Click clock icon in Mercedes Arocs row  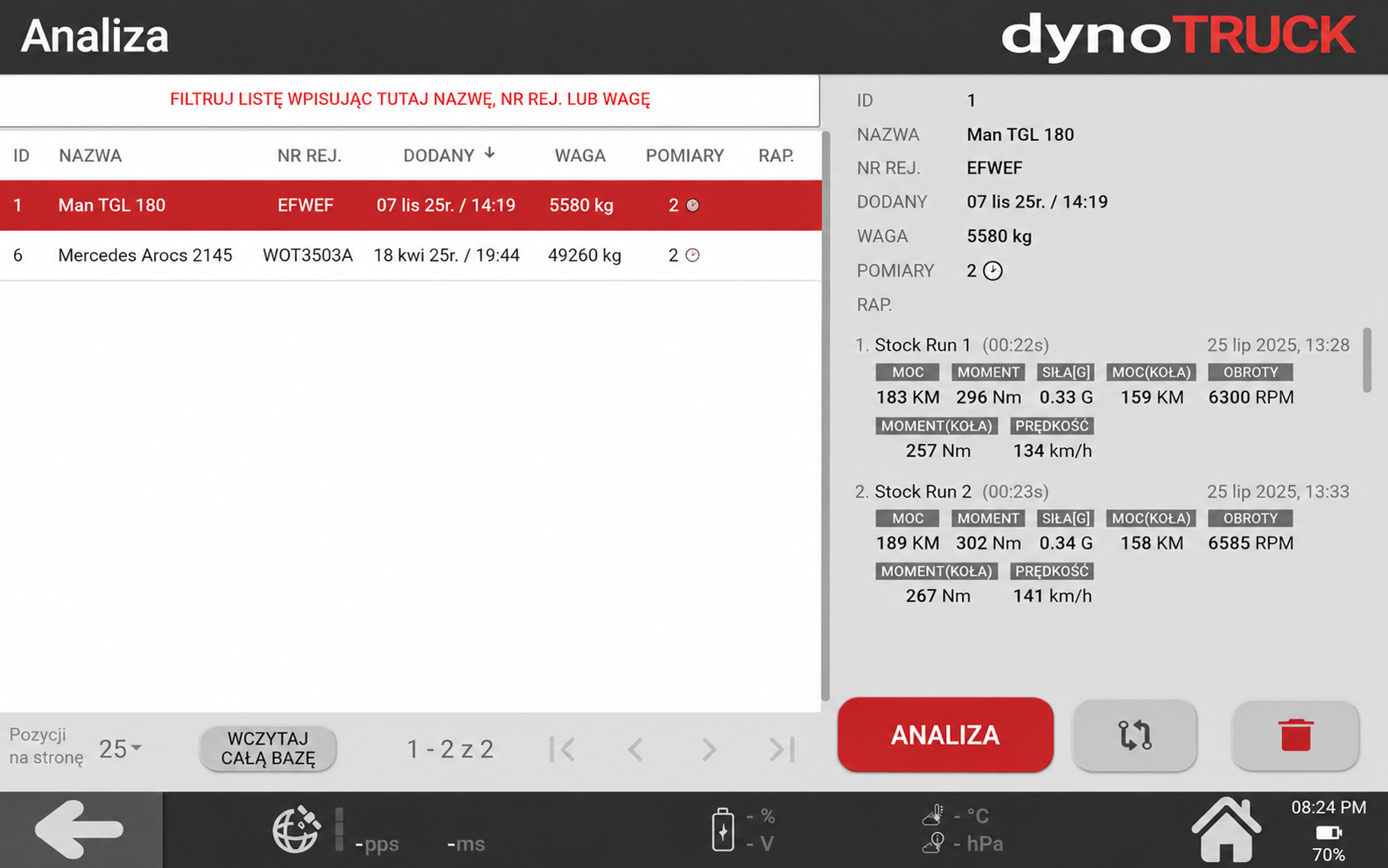692,255
